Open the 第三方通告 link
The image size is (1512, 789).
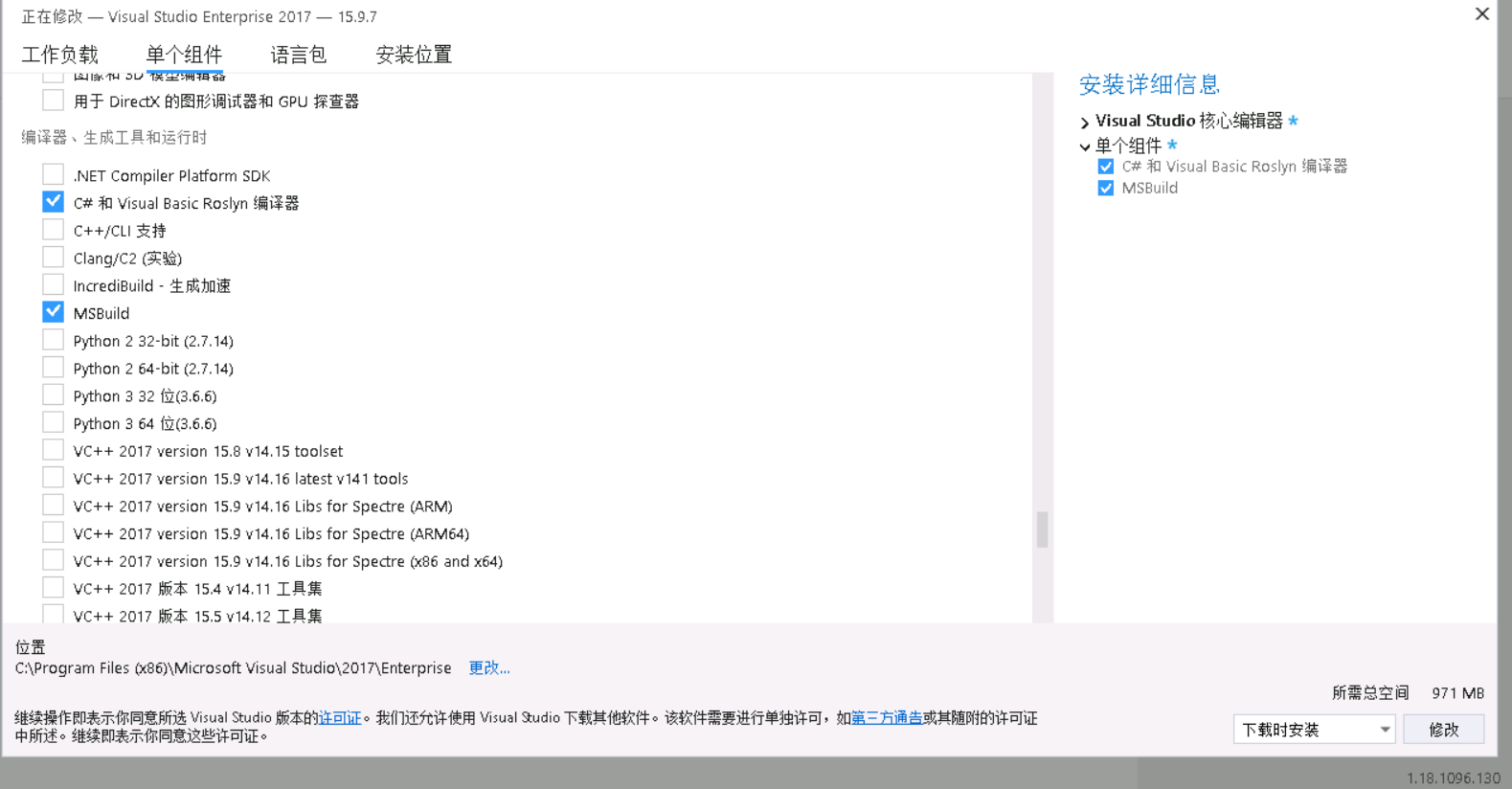887,718
